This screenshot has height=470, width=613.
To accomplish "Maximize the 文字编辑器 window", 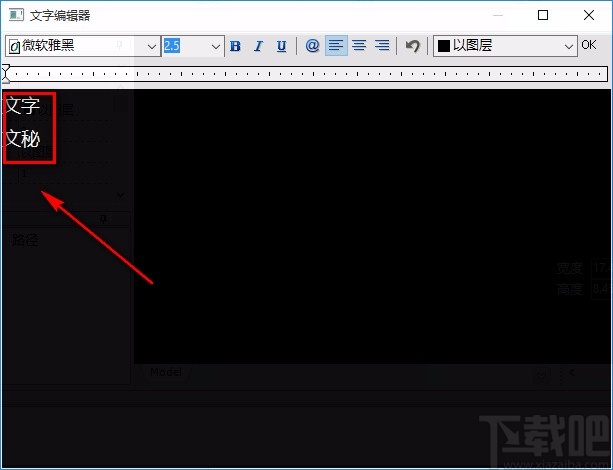I will (x=543, y=15).
